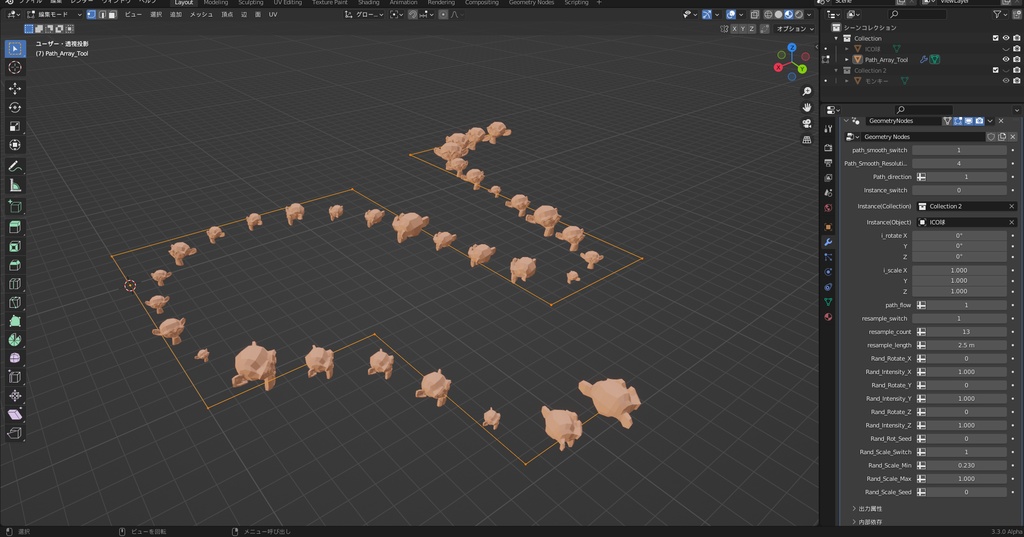
Task: Open the options dropdown in viewport
Action: point(795,29)
